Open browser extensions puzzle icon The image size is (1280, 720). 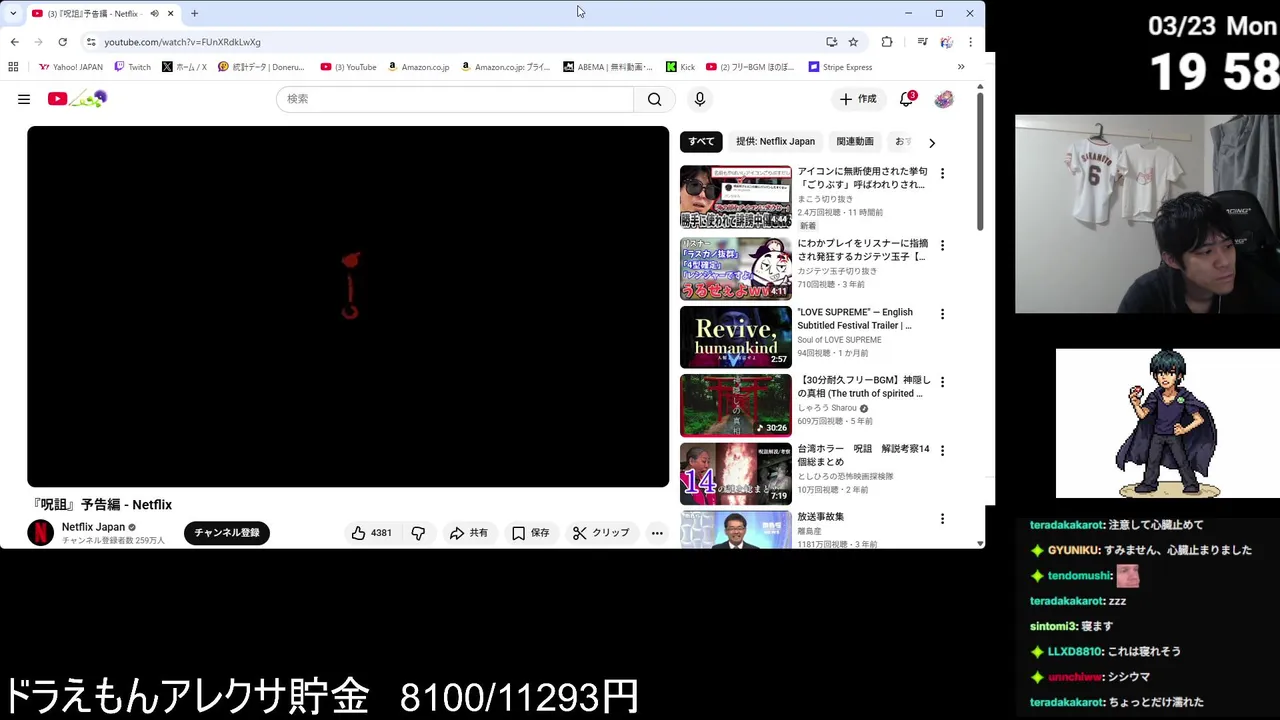tap(887, 42)
